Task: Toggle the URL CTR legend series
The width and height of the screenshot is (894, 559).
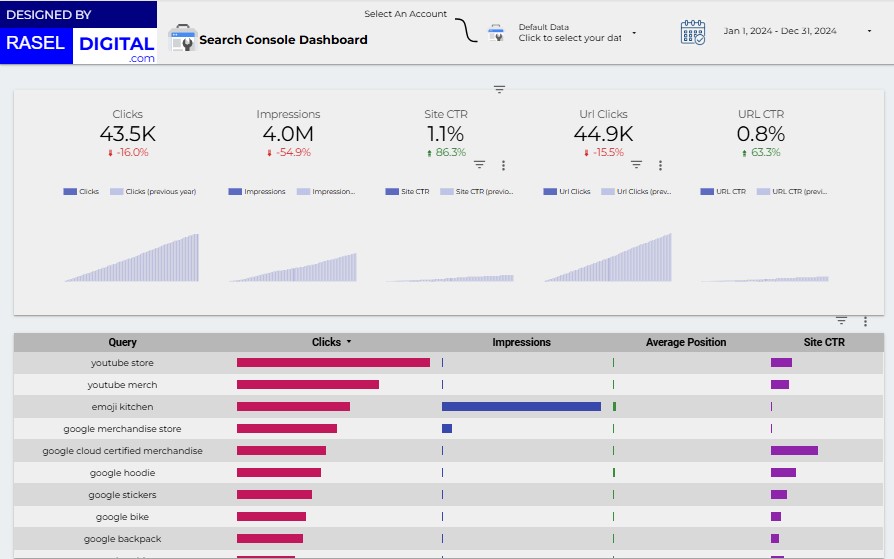Action: [x=724, y=191]
